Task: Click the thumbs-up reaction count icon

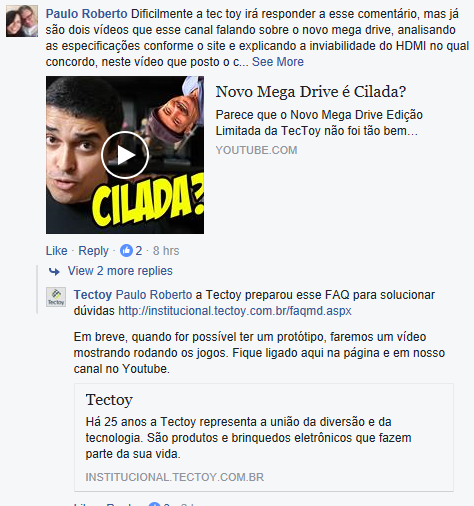Action: [126, 251]
